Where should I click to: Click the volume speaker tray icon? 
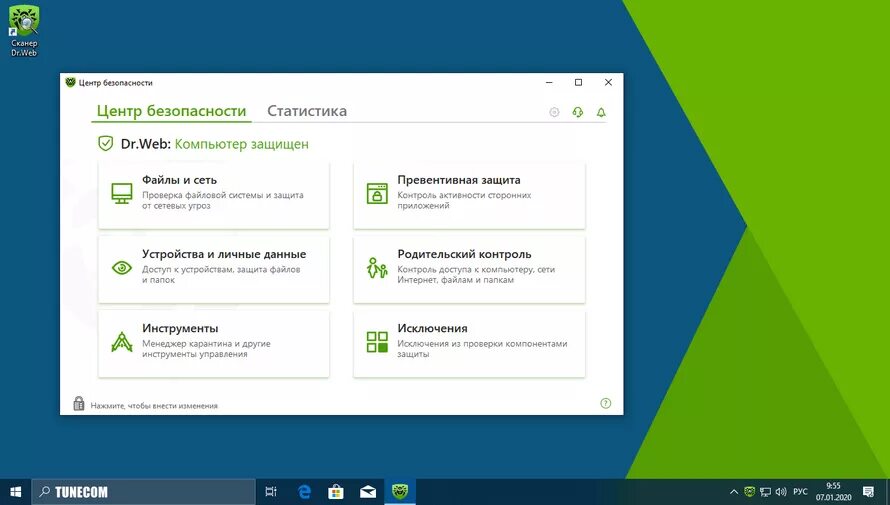[781, 492]
